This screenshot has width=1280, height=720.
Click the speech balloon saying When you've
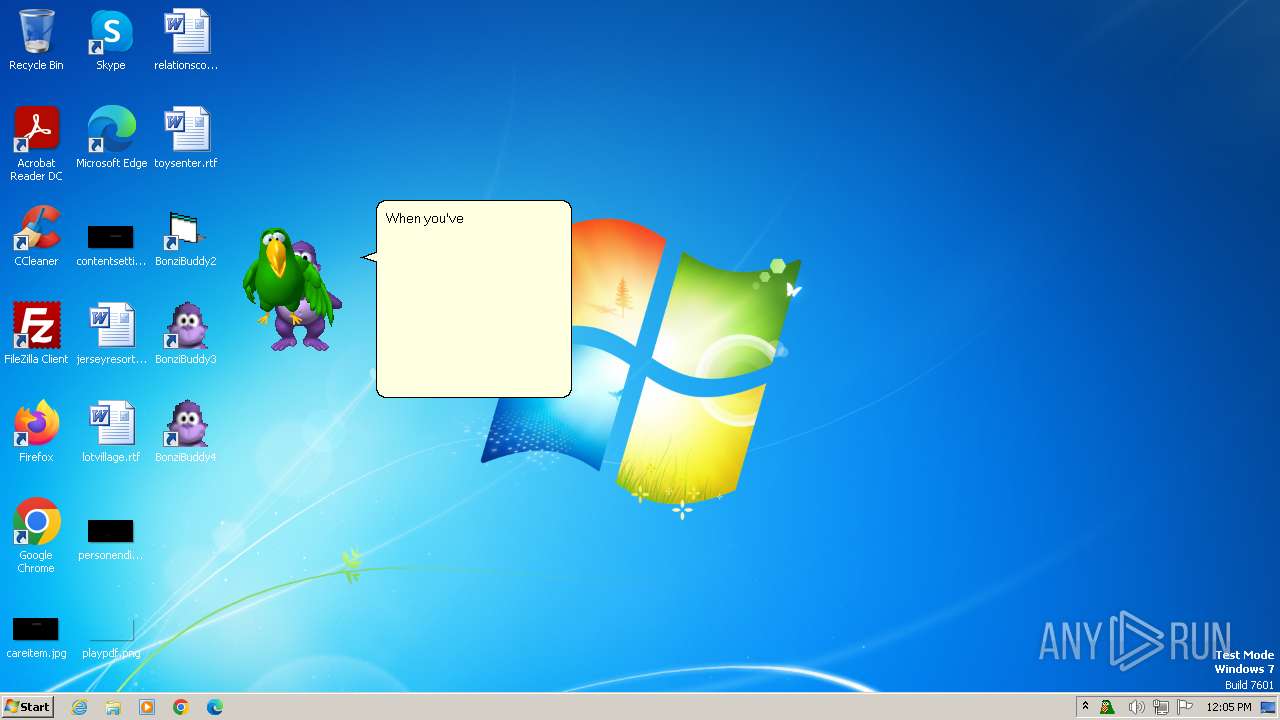[x=473, y=299]
